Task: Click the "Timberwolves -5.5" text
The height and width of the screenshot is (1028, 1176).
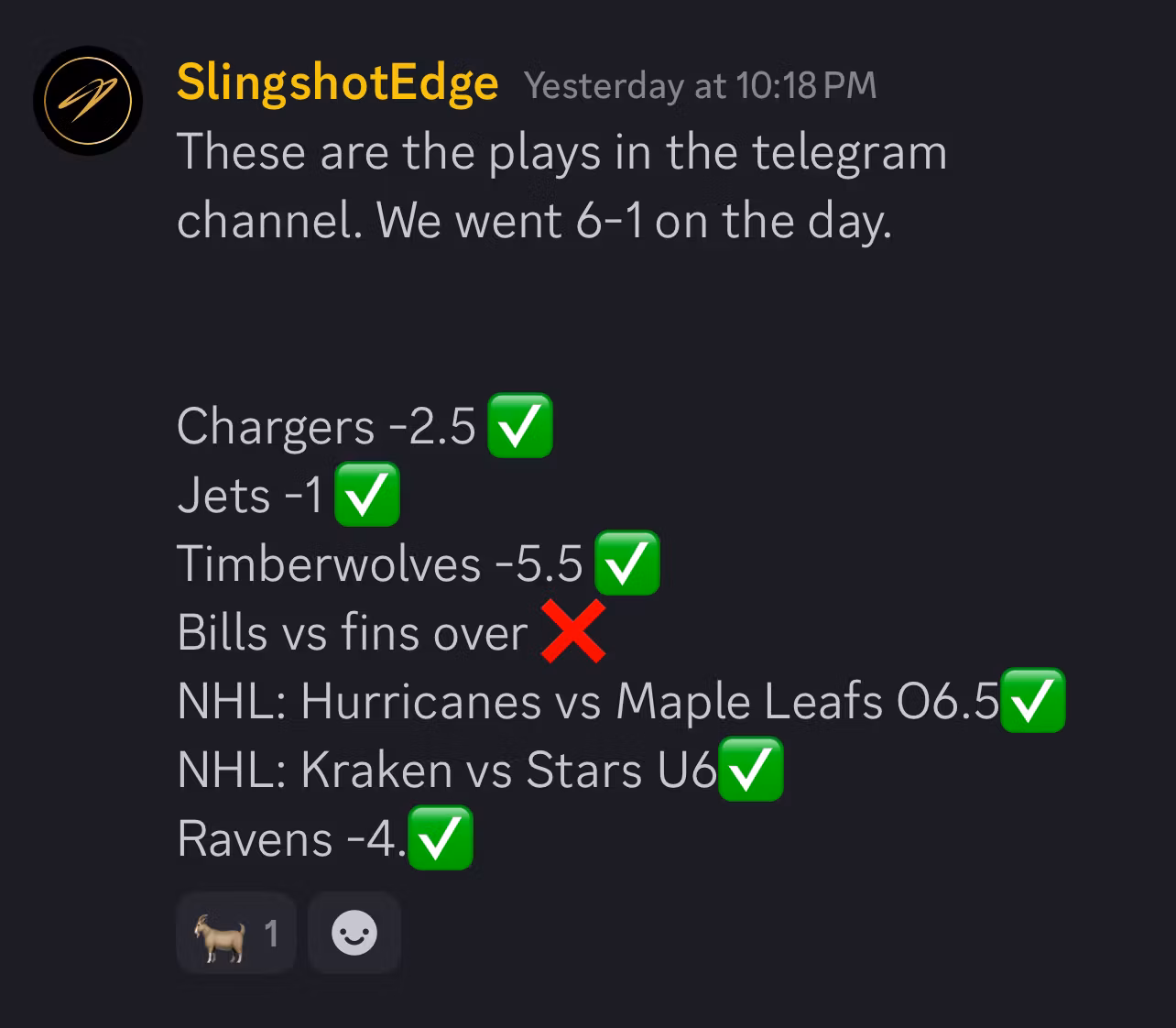Action: [x=379, y=564]
